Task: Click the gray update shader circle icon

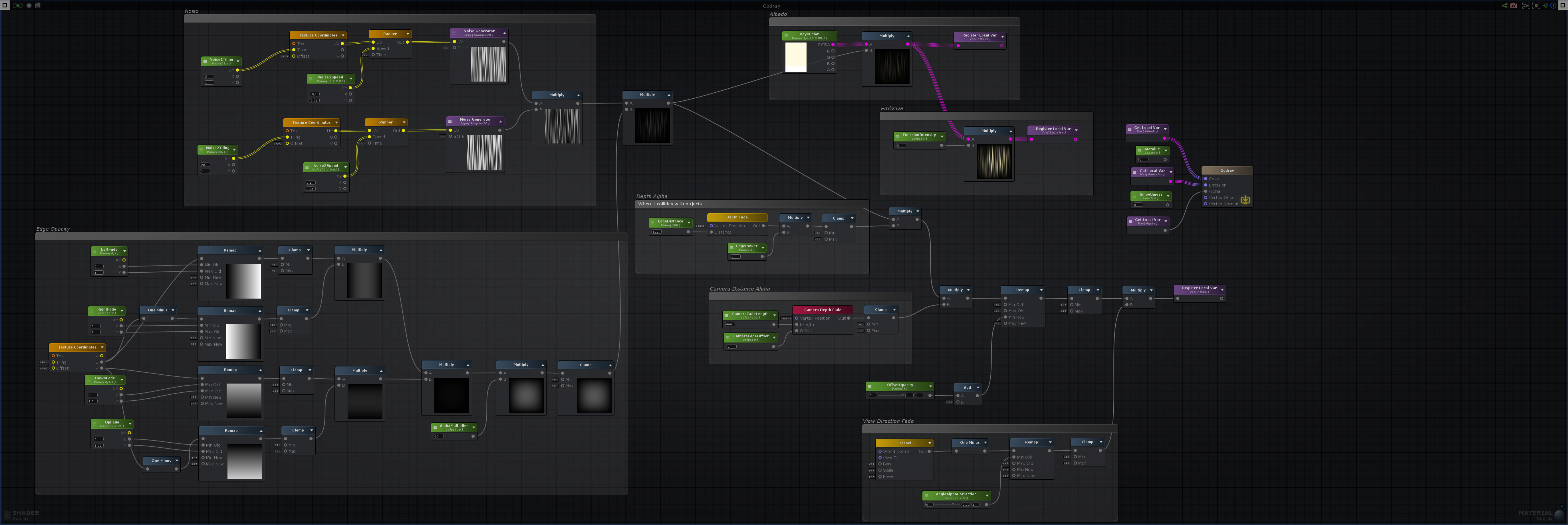Action: click(29, 5)
